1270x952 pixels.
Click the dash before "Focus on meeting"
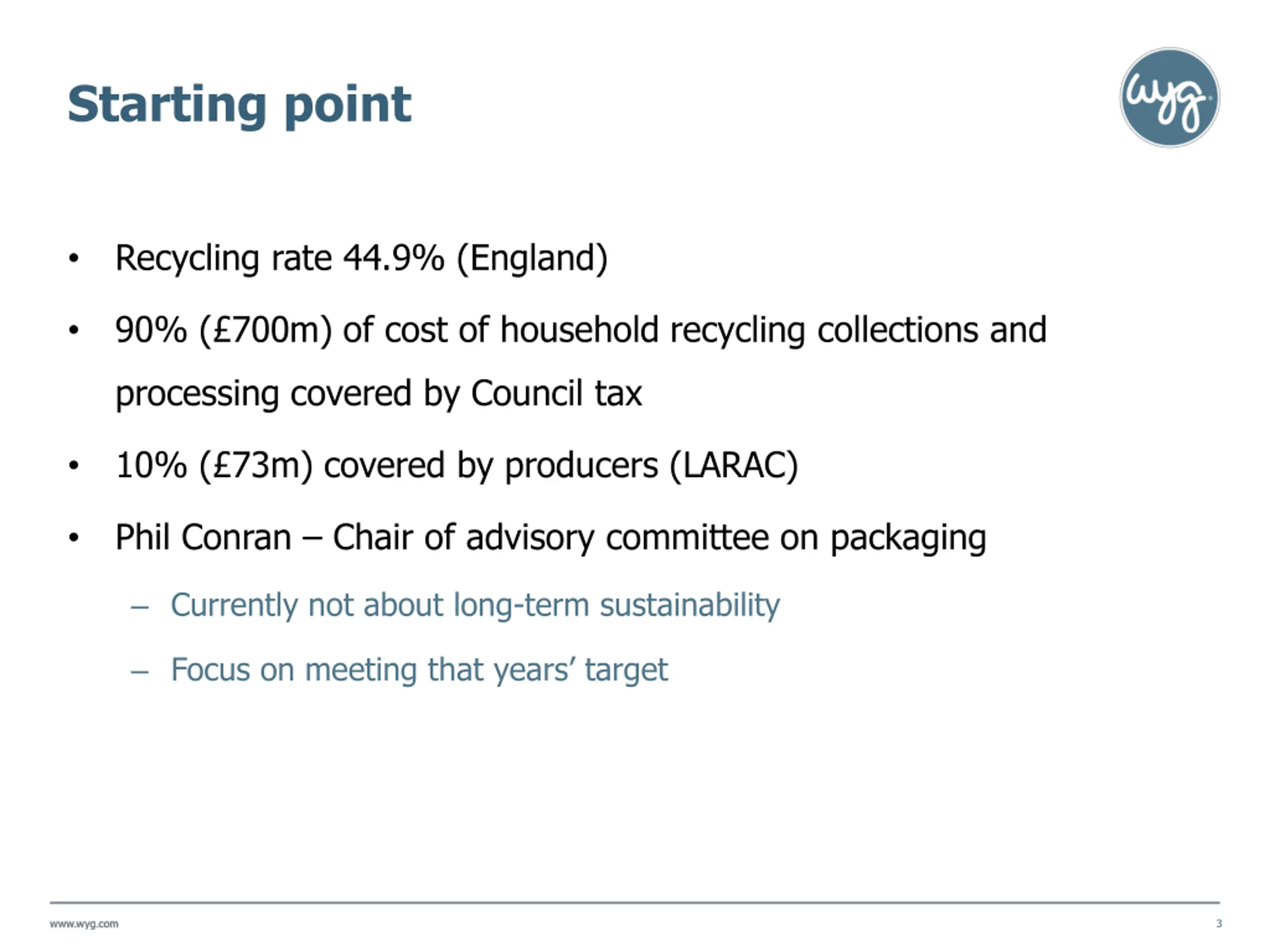pyautogui.click(x=139, y=671)
